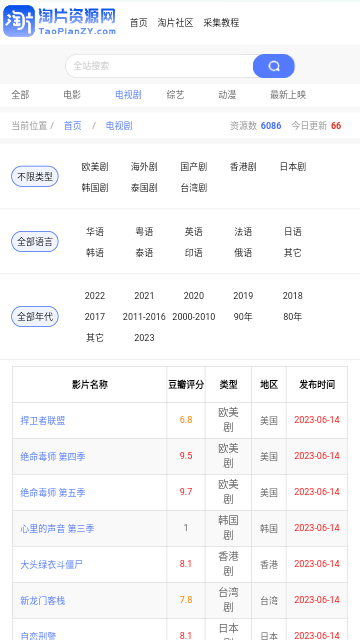The image size is (360, 640).
Task: Filter by 欧美剧 type
Action: point(95,167)
